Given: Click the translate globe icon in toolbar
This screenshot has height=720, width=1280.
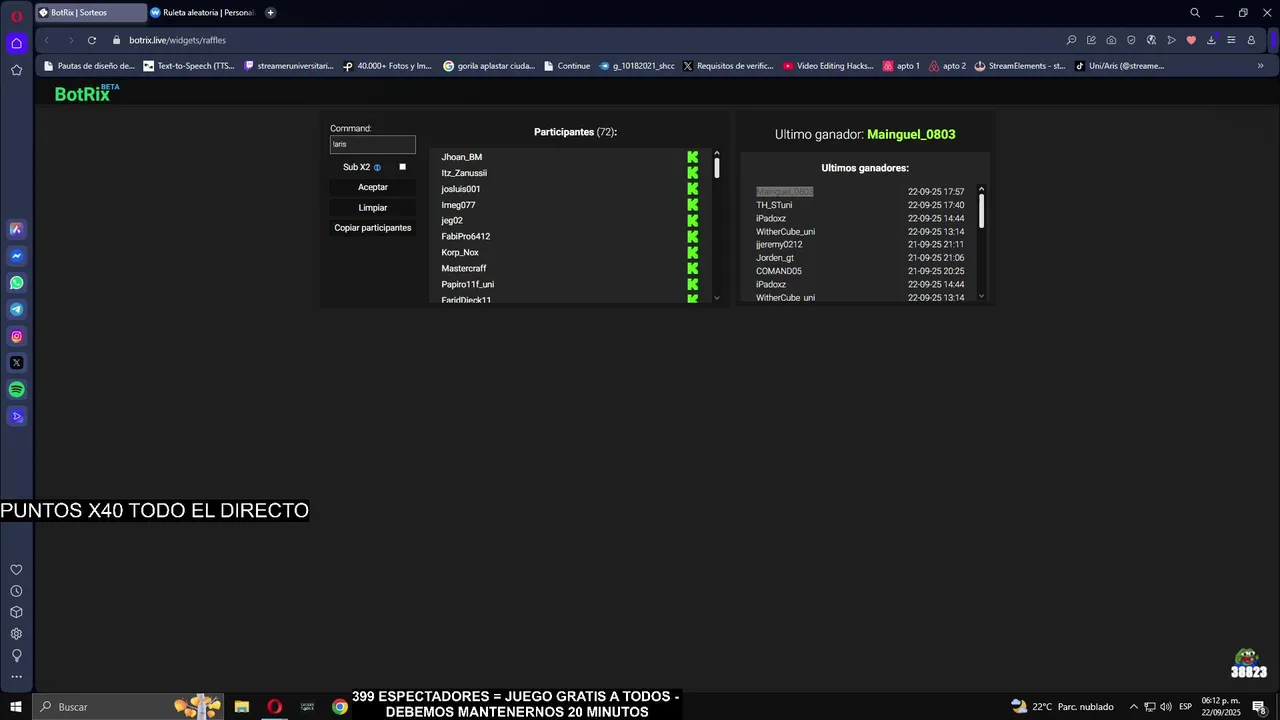Looking at the screenshot, I should pos(1151,40).
